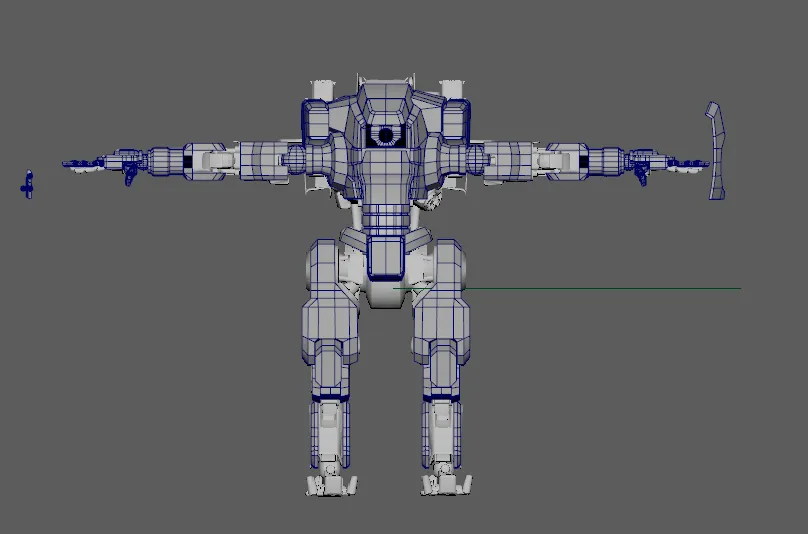Select the shoulder block on the screen's left
This screenshot has width=808, height=534.
tap(318, 120)
